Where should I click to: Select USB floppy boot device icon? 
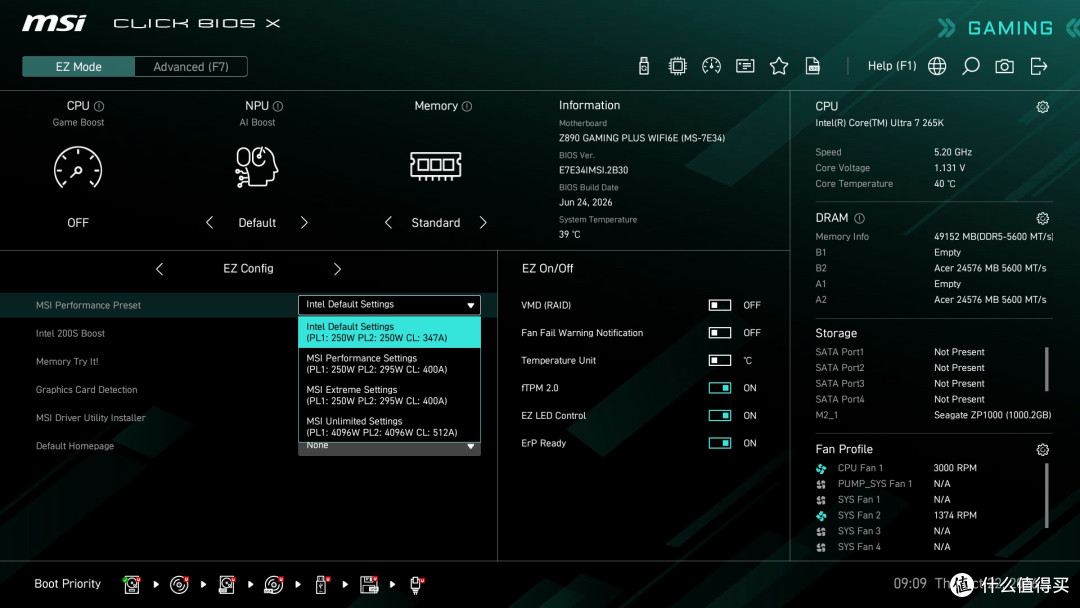[369, 585]
